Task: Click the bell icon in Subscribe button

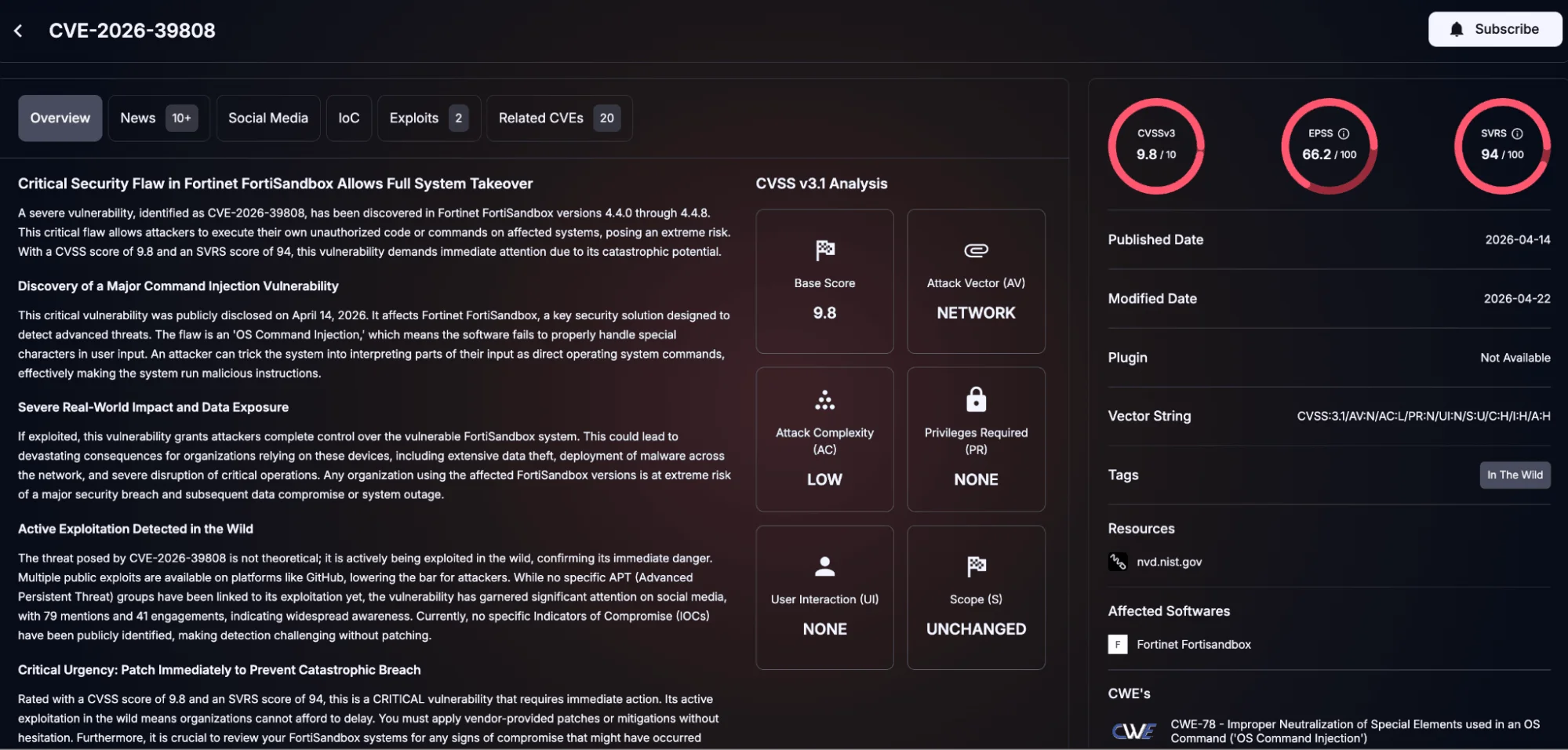Action: [1456, 30]
